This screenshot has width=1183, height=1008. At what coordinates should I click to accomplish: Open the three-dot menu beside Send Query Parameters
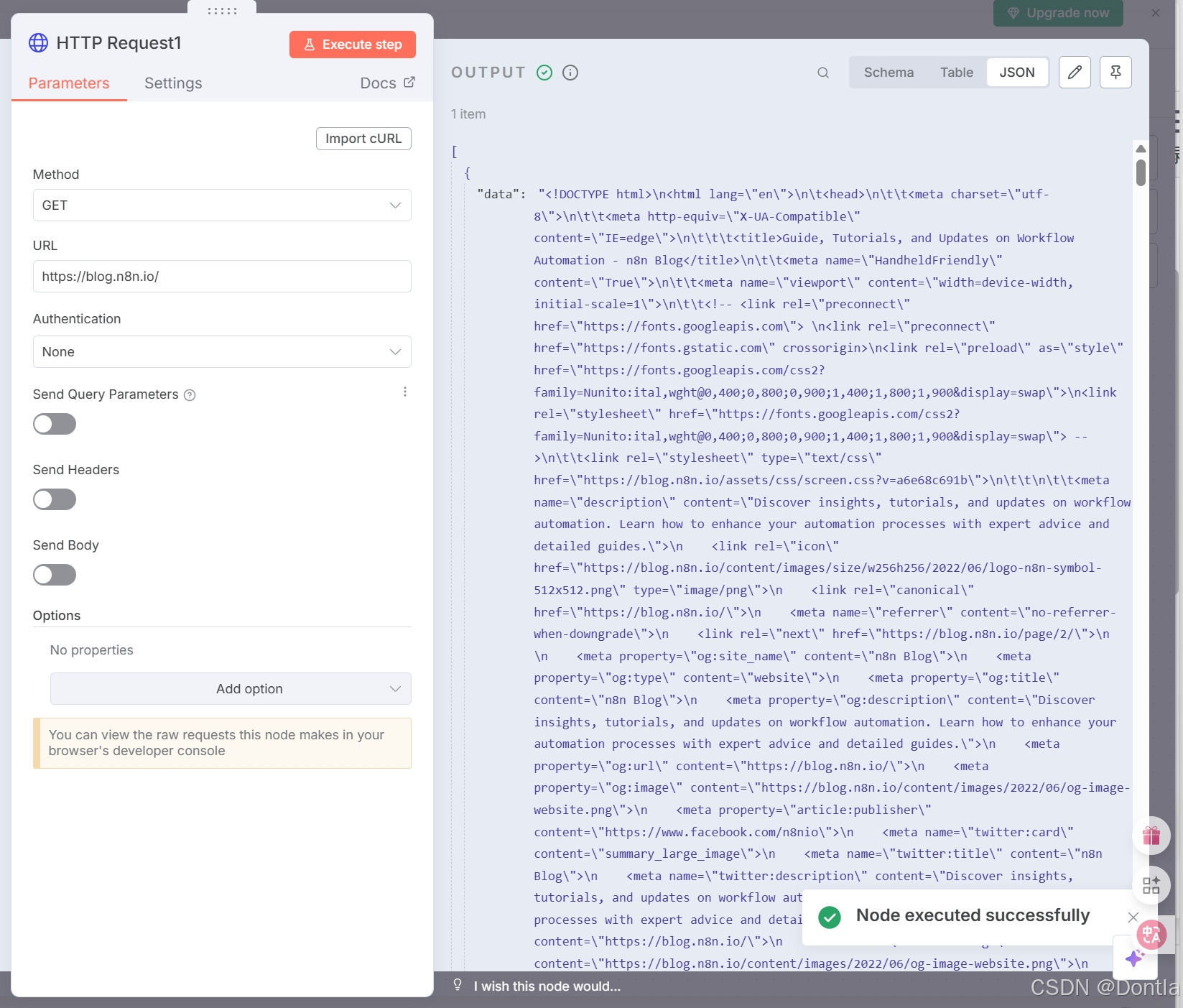tap(405, 392)
